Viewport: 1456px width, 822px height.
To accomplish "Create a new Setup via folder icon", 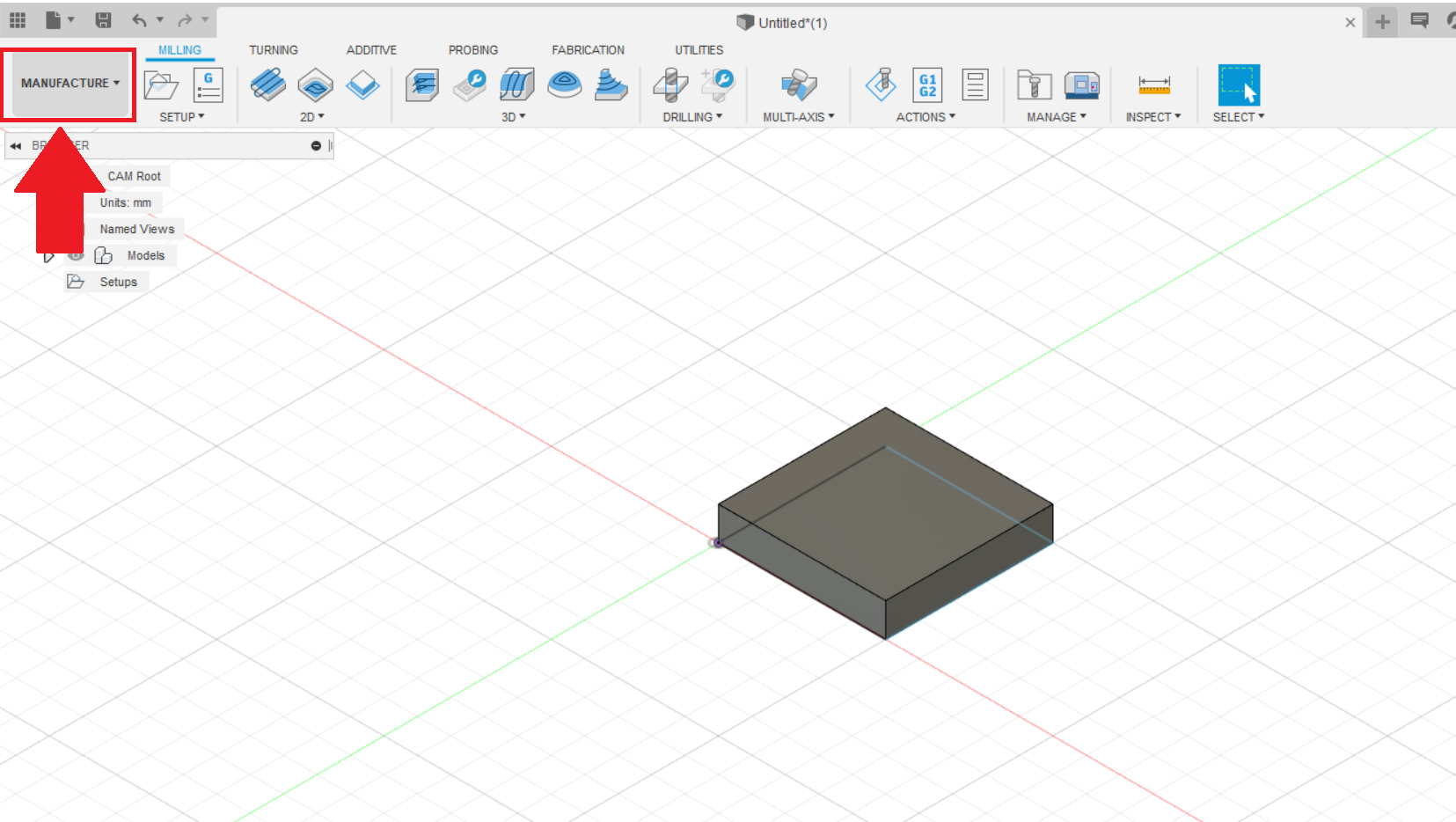I will point(161,85).
